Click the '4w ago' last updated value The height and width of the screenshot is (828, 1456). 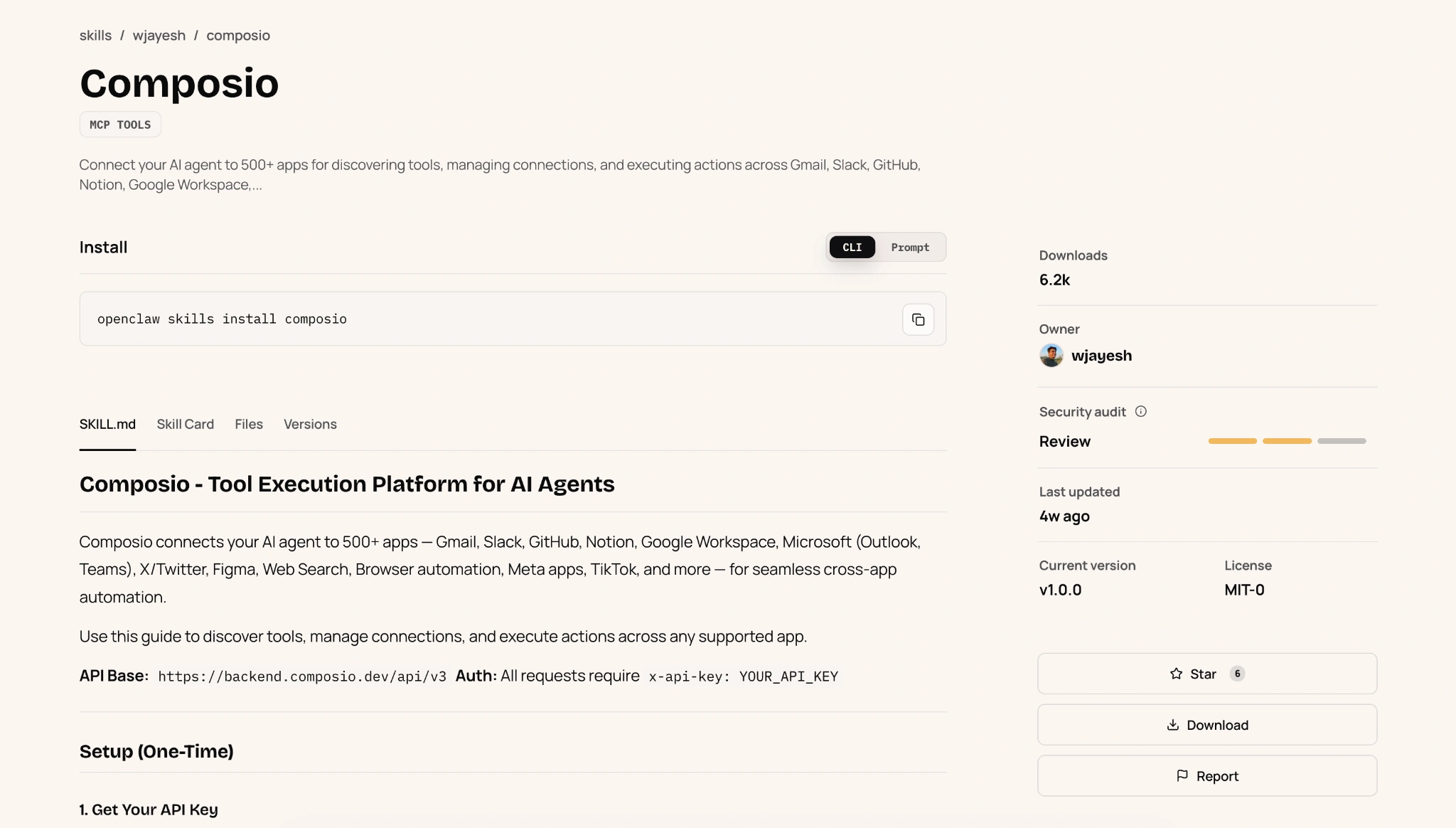pyautogui.click(x=1064, y=516)
